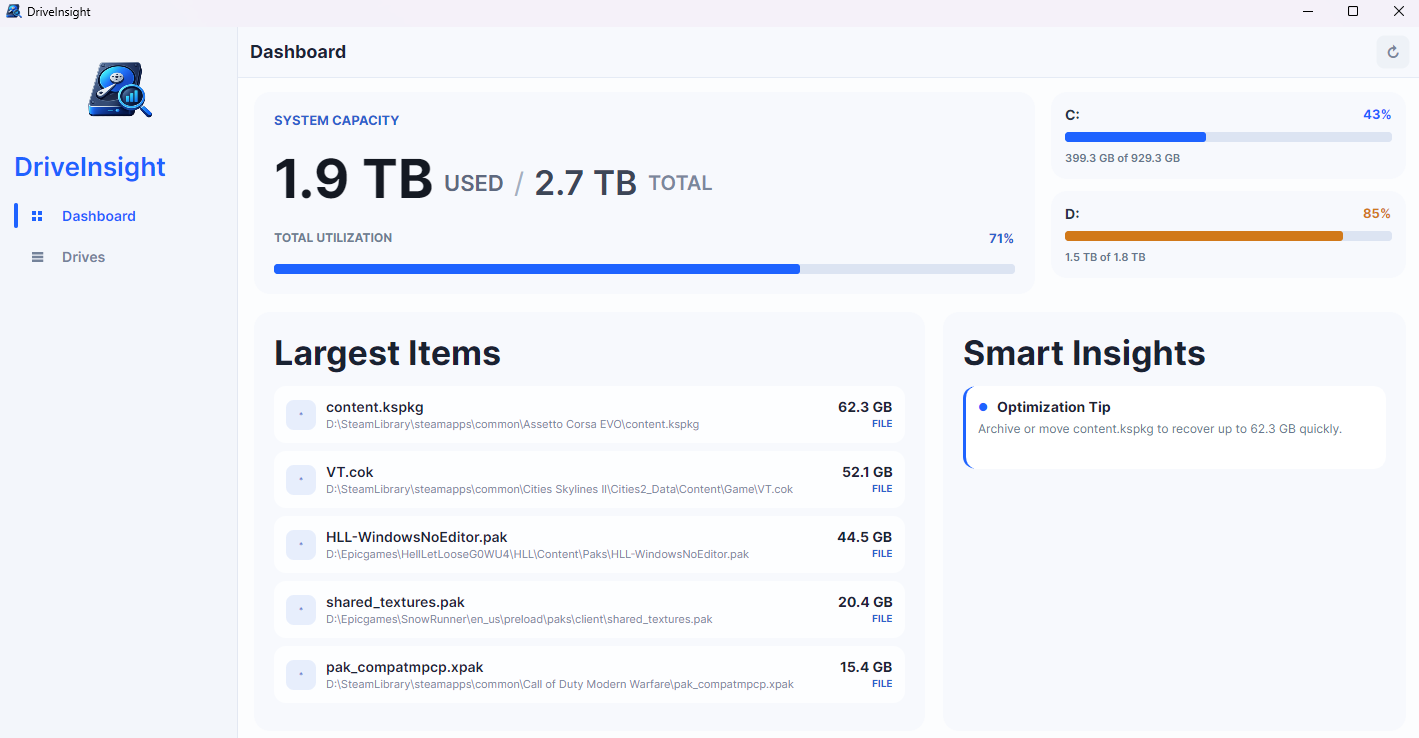Switch to the Drives section
This screenshot has height=738, width=1419.
(82, 256)
